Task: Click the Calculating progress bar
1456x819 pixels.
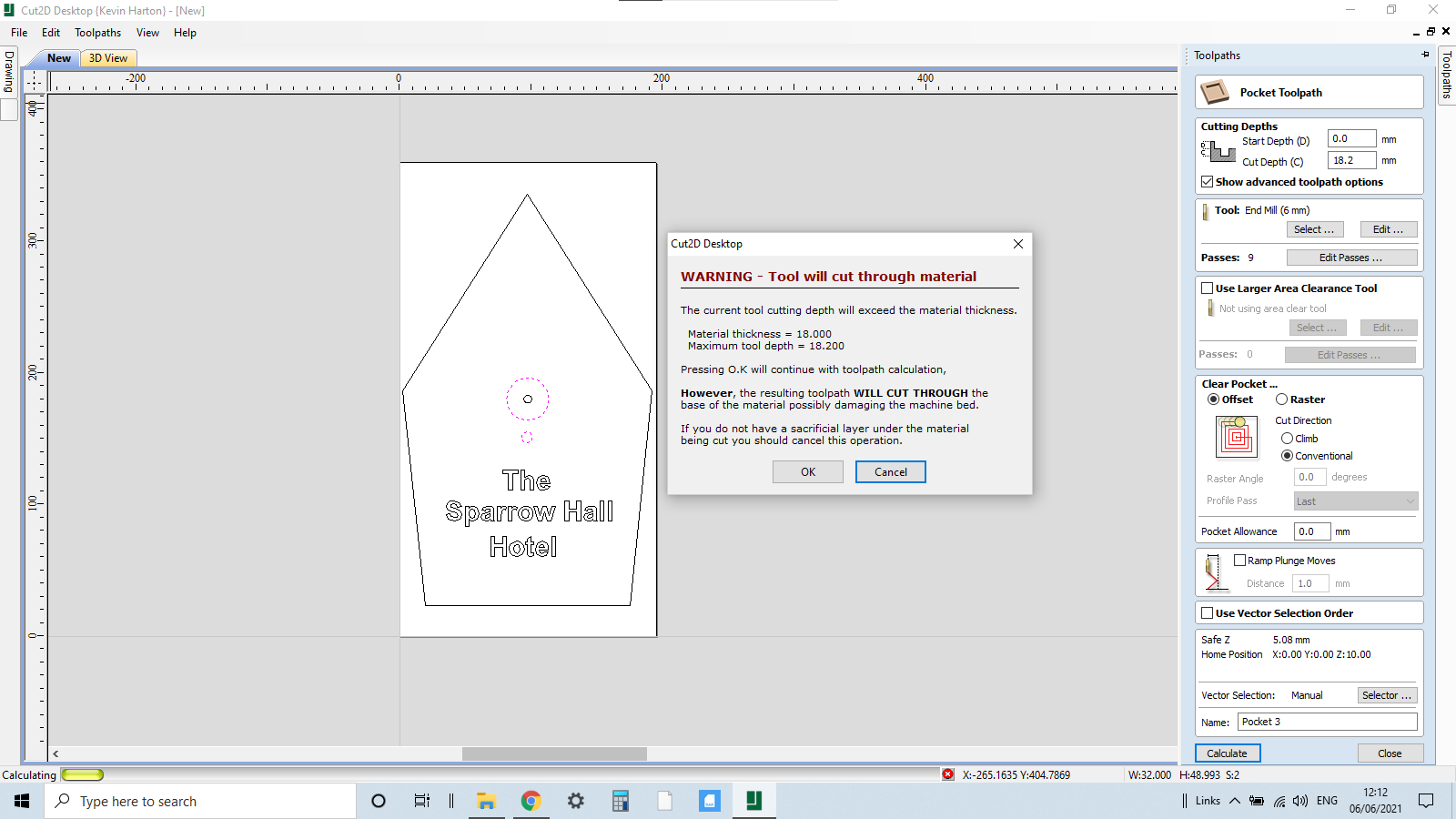Action: pos(83,774)
